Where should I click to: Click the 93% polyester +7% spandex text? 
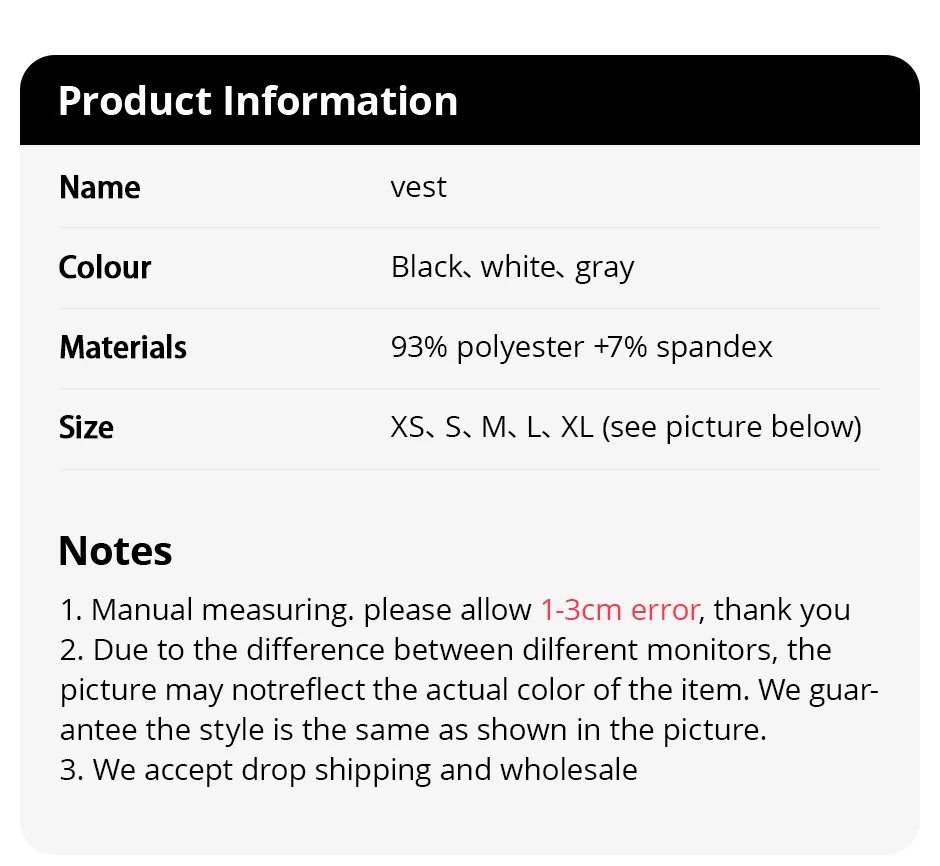coord(582,348)
